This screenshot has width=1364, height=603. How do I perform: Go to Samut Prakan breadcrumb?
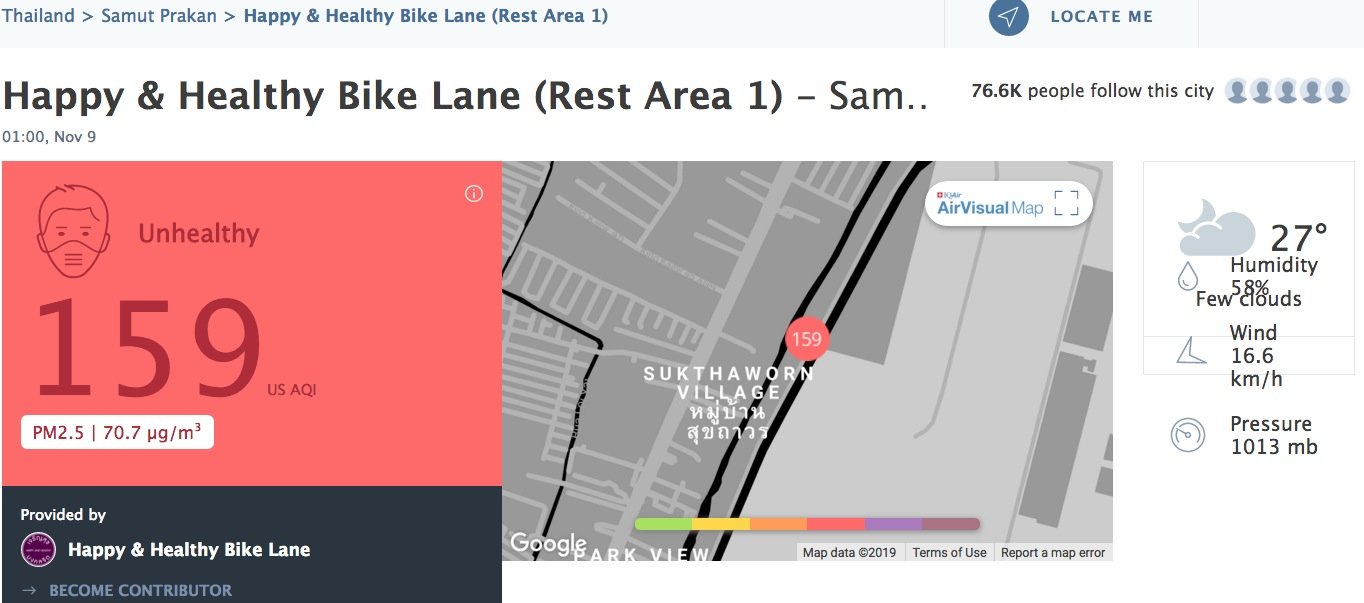point(158,16)
